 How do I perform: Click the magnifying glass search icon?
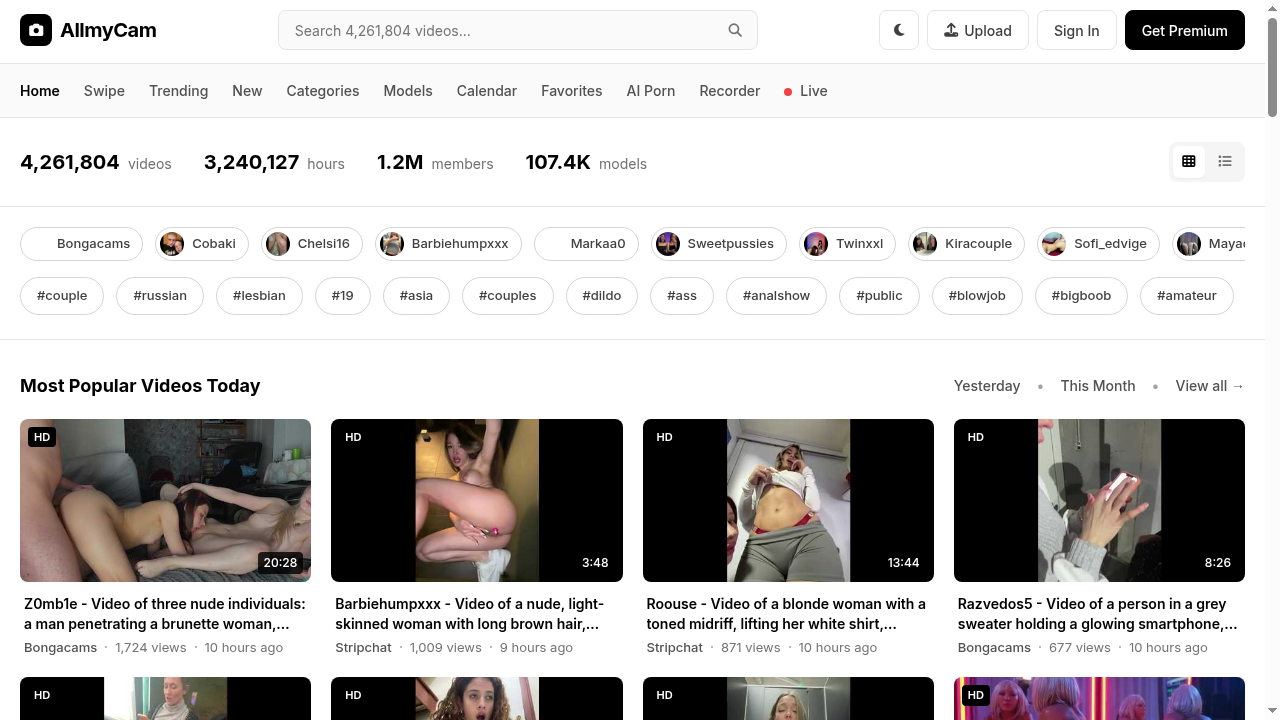point(735,30)
